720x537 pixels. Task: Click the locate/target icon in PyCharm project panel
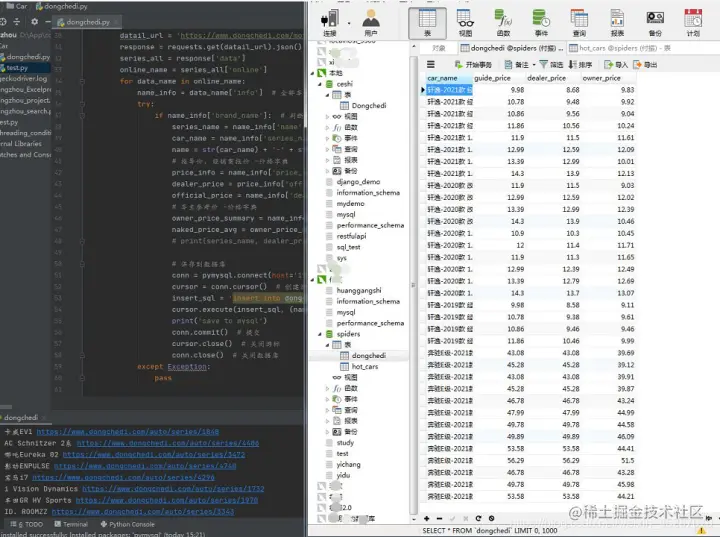(x=3, y=22)
